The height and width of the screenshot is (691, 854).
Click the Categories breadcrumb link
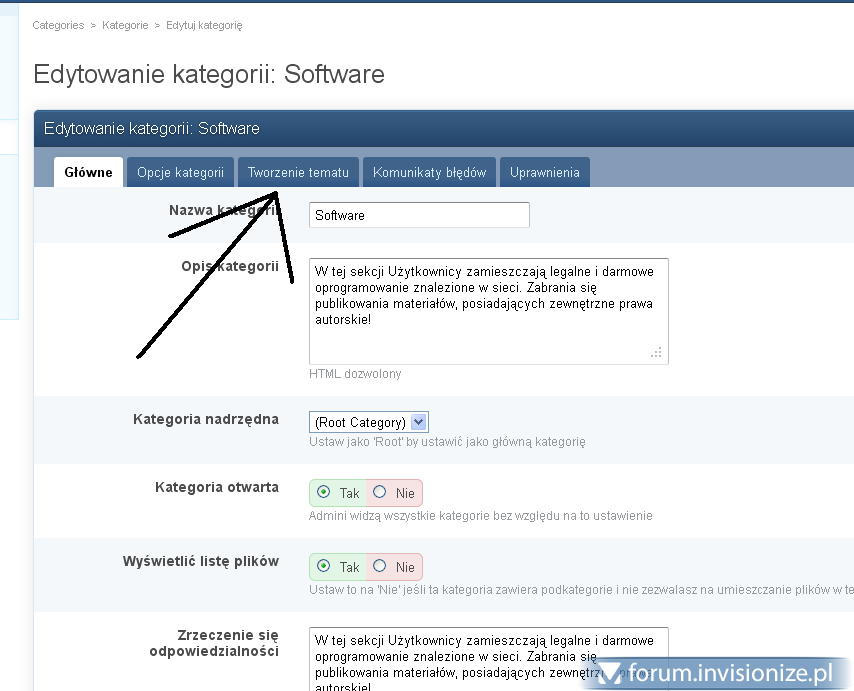click(x=58, y=25)
